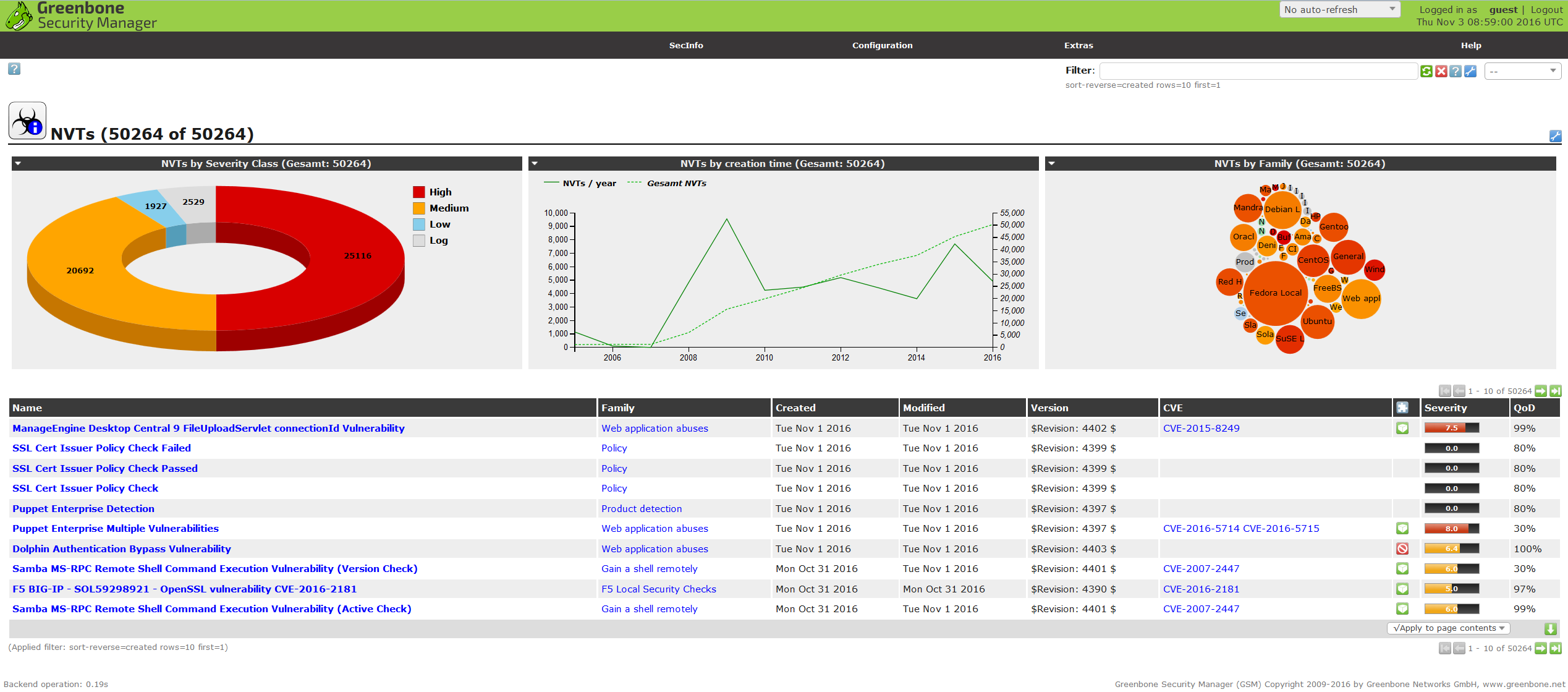This screenshot has height=692, width=1568.
Task: Click Product detection family link
Action: [642, 508]
